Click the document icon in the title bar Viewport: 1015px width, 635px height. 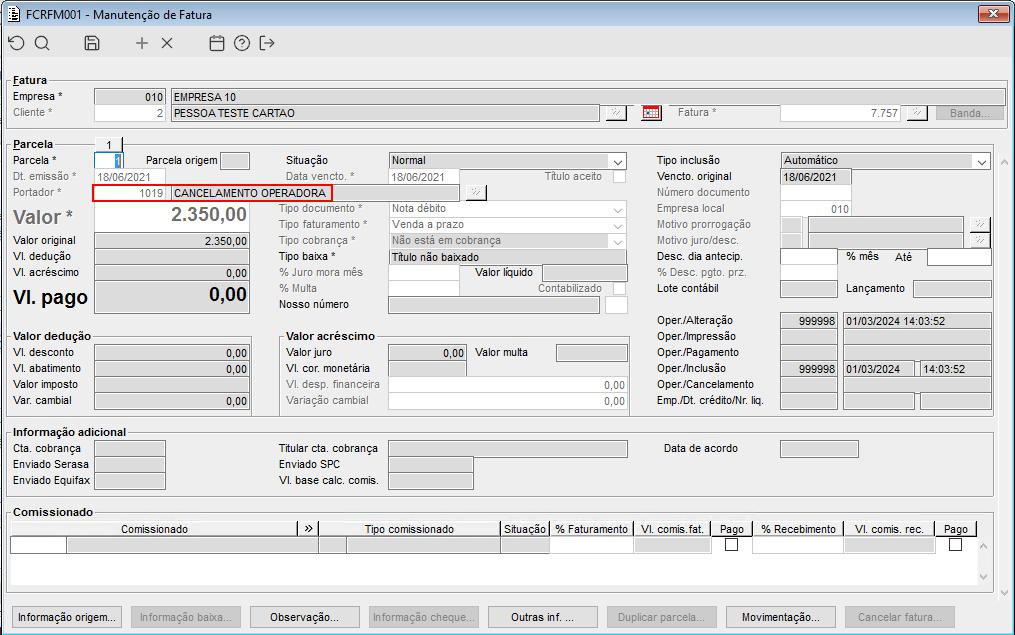click(x=14, y=14)
